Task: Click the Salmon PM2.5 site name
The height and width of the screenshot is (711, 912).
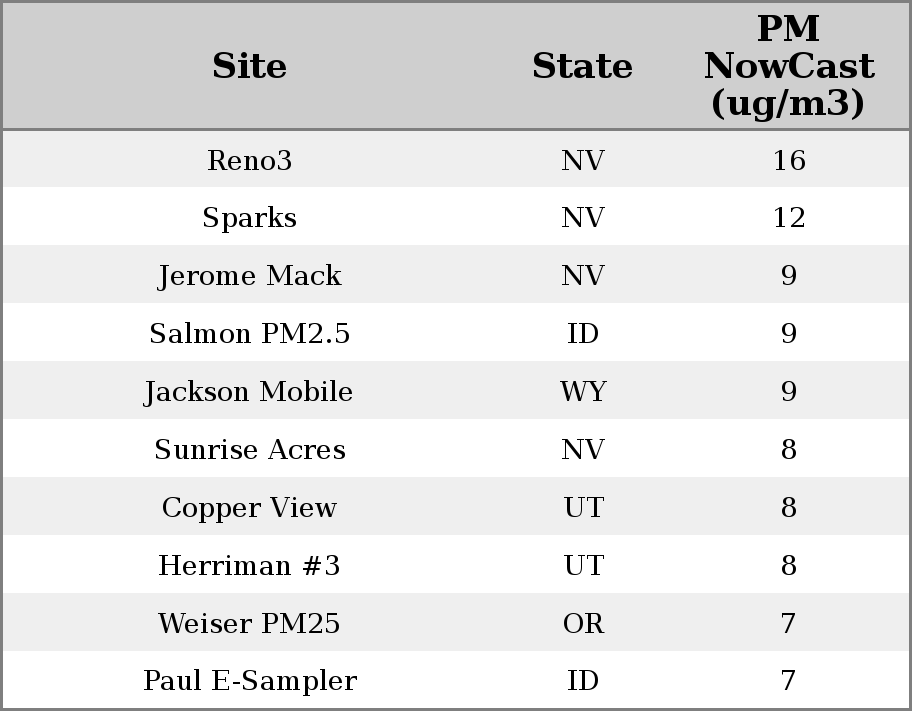Action: 249,334
